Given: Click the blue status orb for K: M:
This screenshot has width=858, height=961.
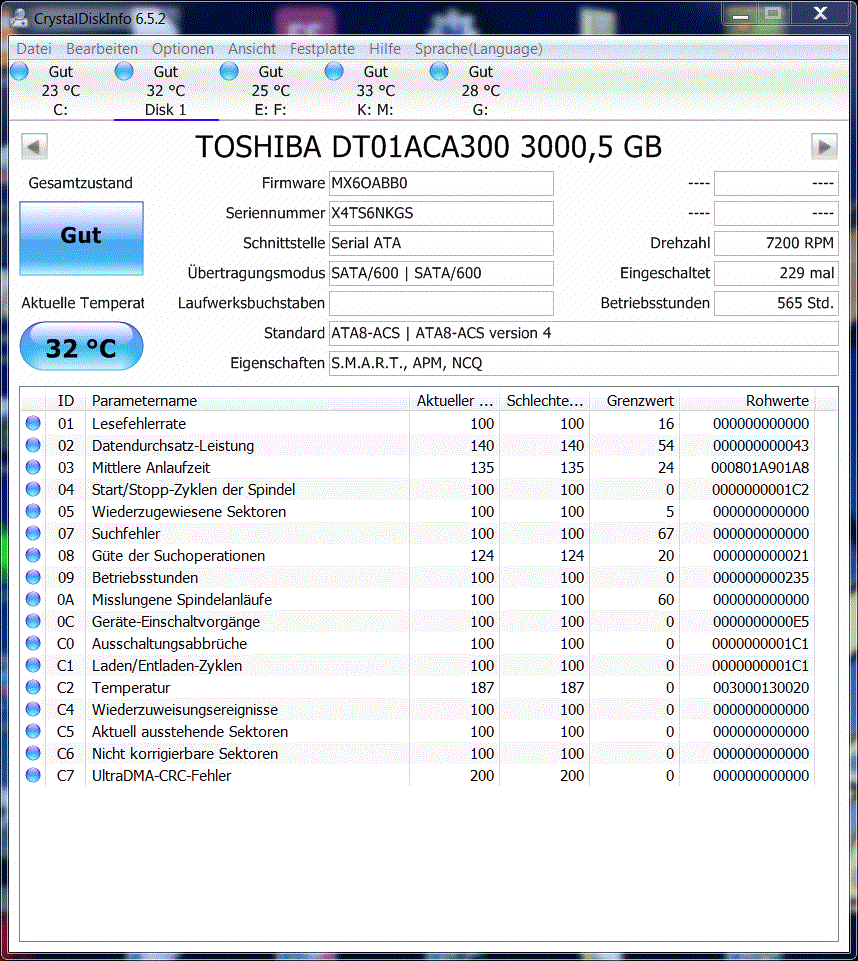Looking at the screenshot, I should (x=334, y=71).
